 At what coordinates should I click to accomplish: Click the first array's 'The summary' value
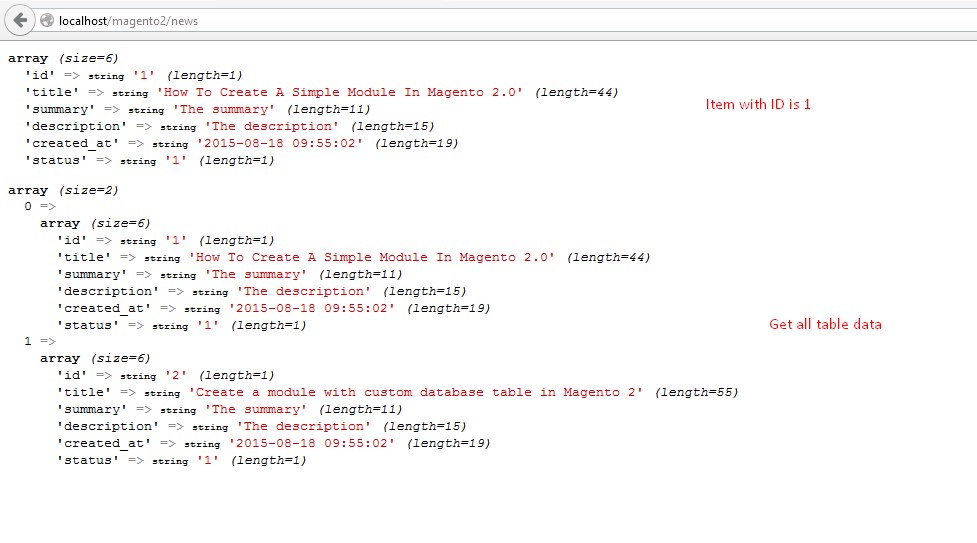point(224,109)
